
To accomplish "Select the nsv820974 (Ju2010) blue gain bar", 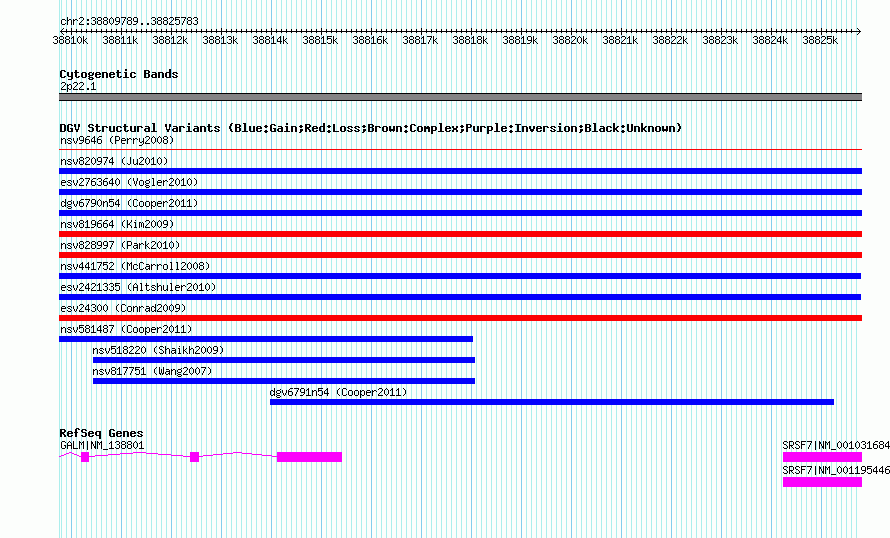I will (x=460, y=171).
